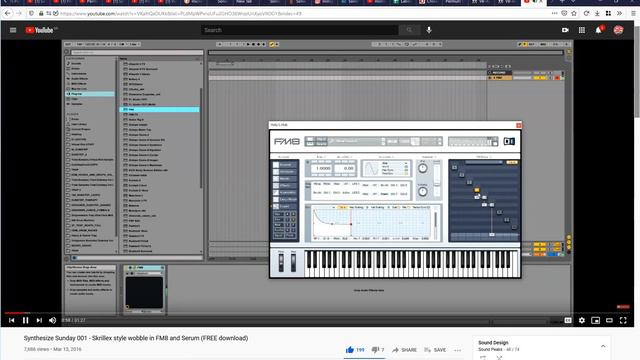This screenshot has width=640, height=360.
Task: Collapse the Sound Design playlist panel
Action: pyautogui.click(x=603, y=346)
